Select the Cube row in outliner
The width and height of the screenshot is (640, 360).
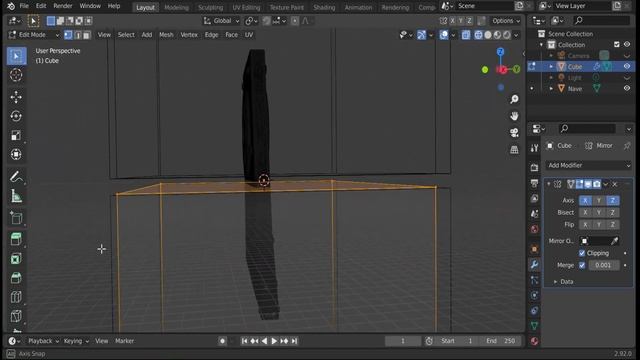(x=581, y=66)
